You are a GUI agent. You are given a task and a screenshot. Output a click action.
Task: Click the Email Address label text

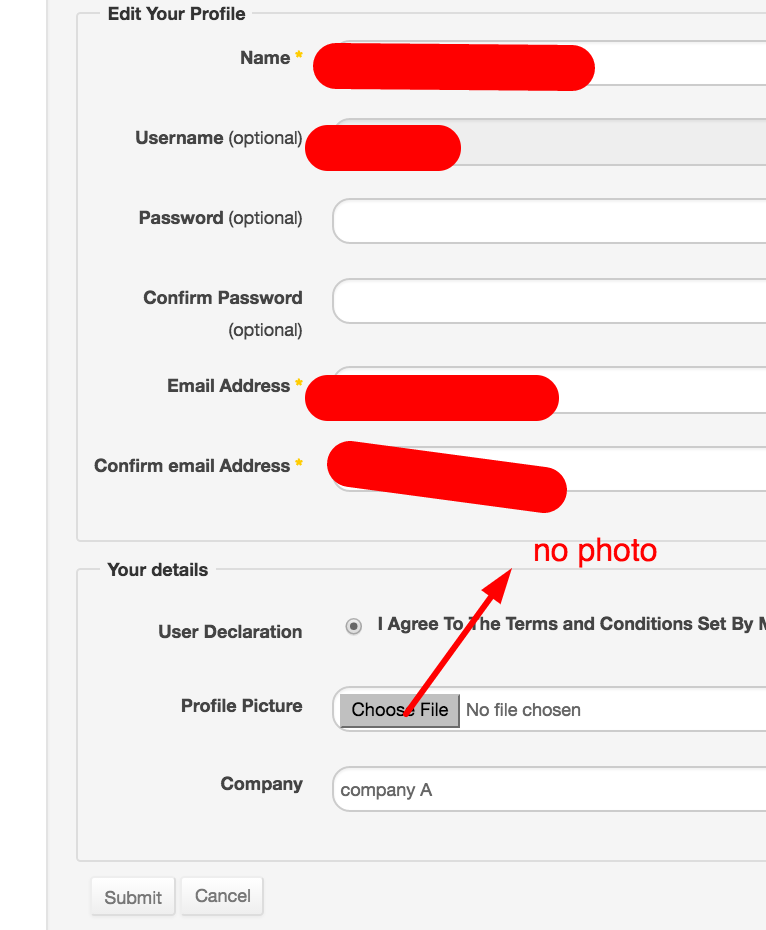(x=228, y=386)
